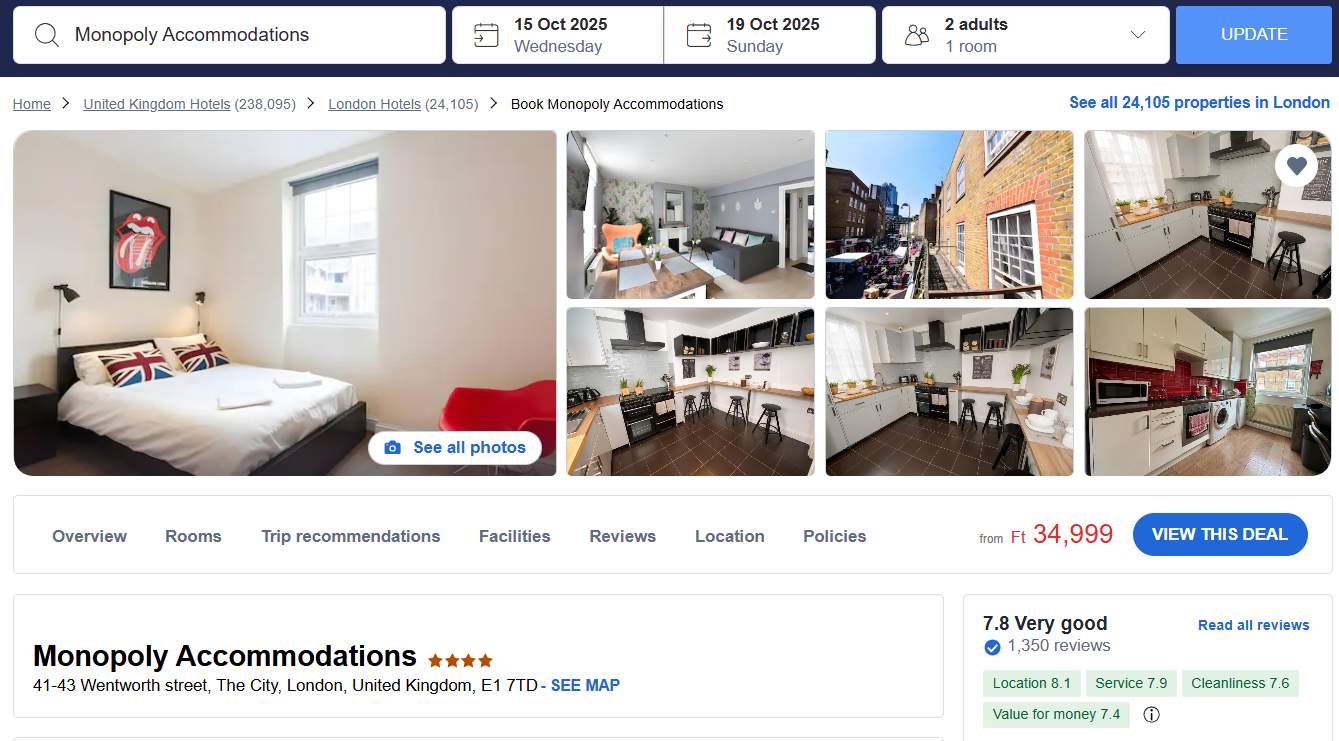Open the 19 Oct 2025 check-out date picker

[769, 35]
